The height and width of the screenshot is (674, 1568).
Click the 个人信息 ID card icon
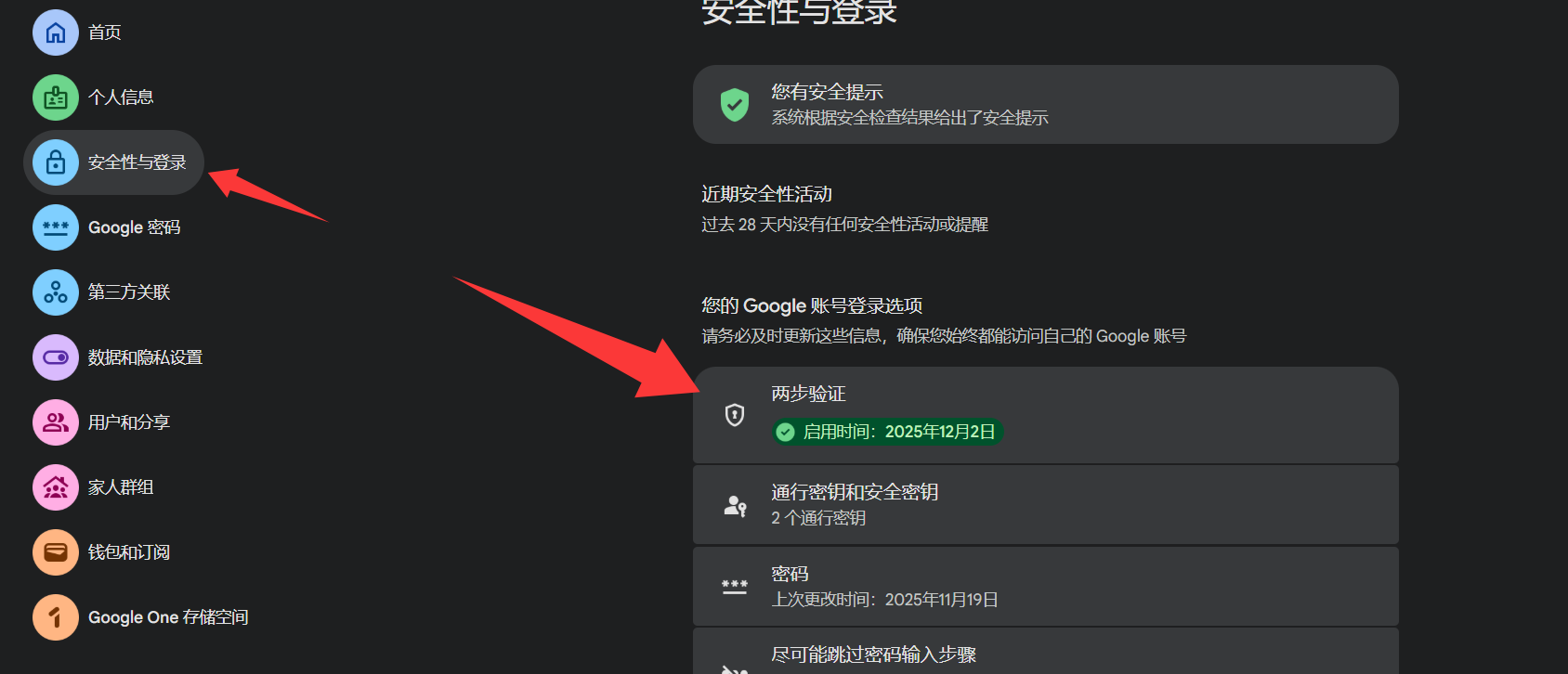point(56,97)
